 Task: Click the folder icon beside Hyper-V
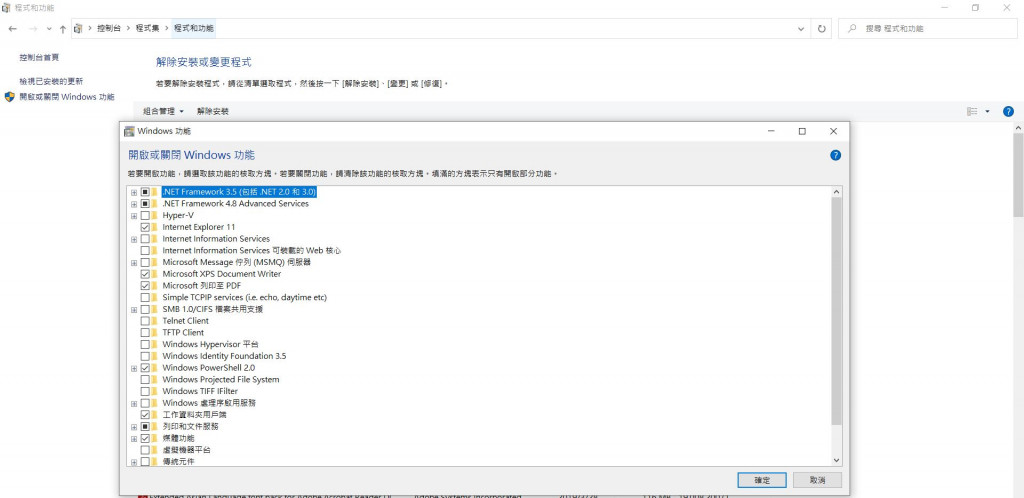155,215
